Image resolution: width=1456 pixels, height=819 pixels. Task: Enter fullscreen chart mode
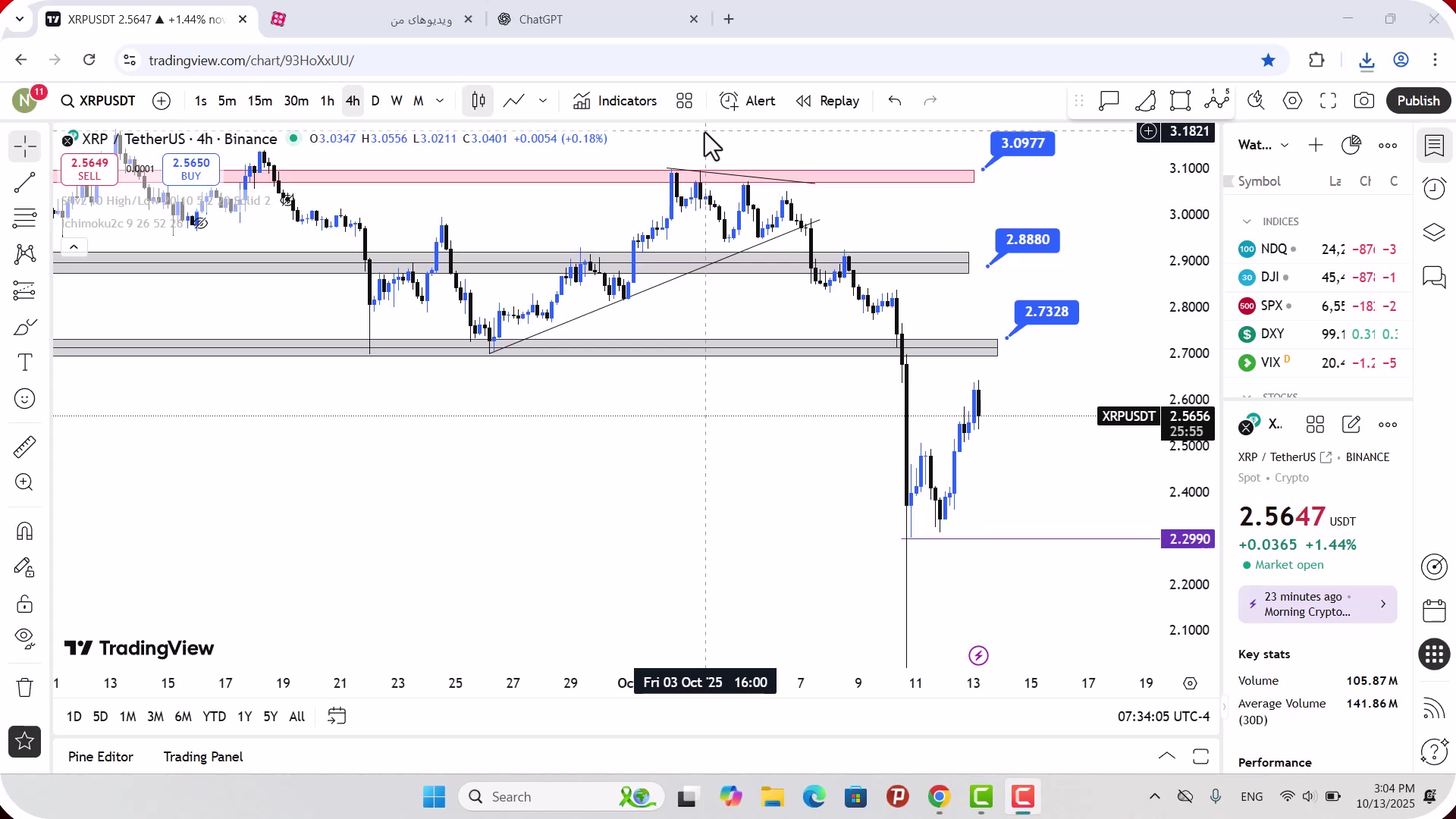[x=1328, y=101]
